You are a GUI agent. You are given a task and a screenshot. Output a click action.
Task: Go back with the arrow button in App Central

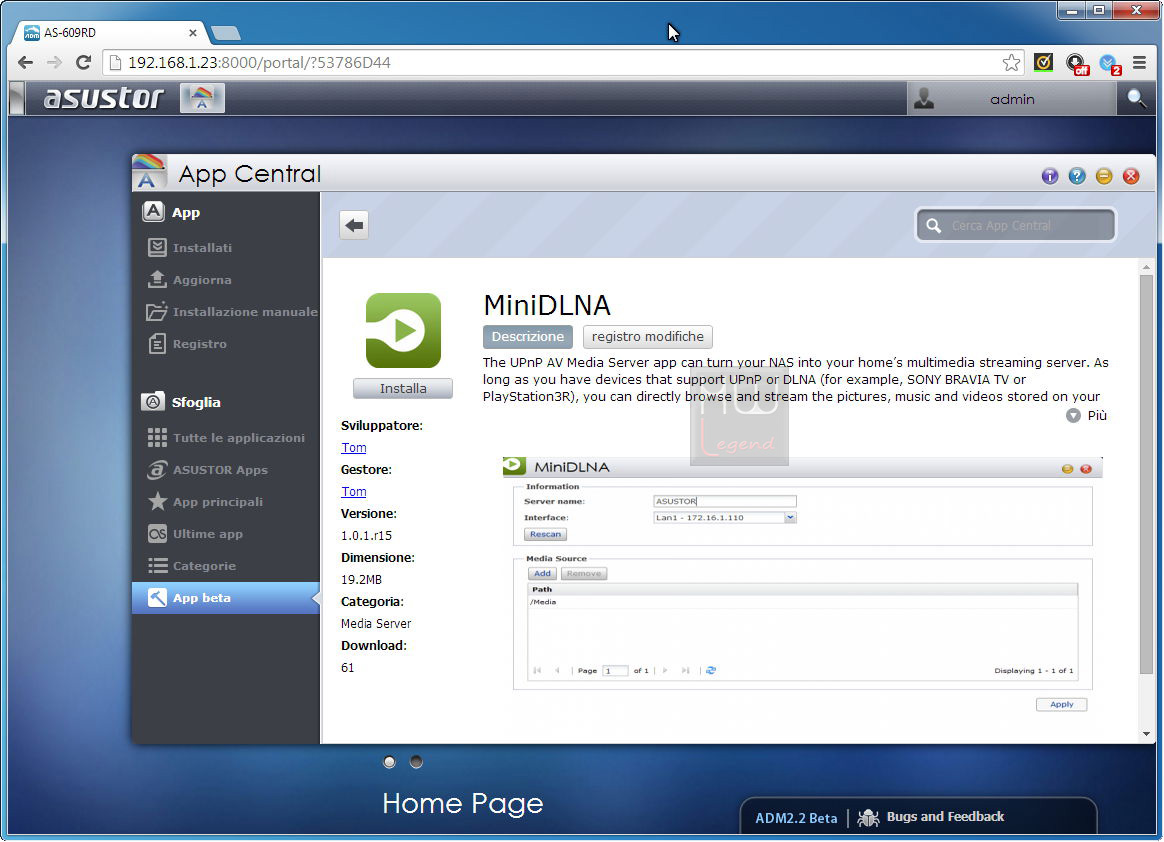coord(354,225)
